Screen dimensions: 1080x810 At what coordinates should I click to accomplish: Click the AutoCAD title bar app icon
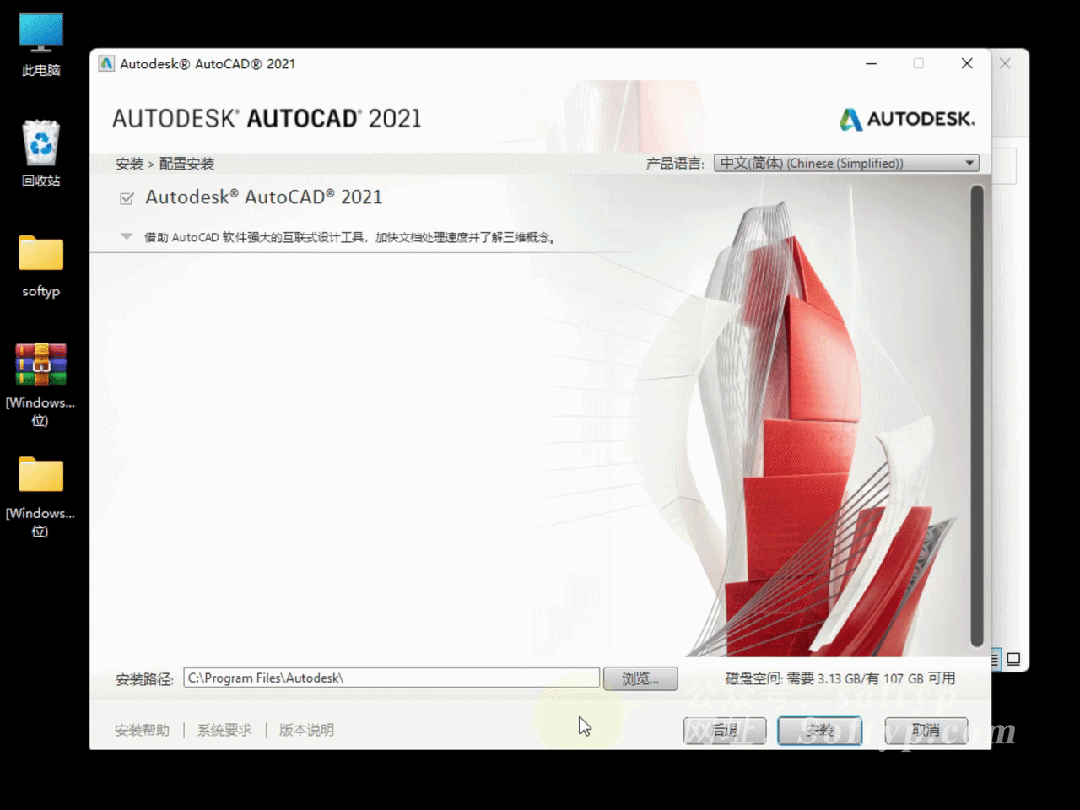tap(106, 63)
